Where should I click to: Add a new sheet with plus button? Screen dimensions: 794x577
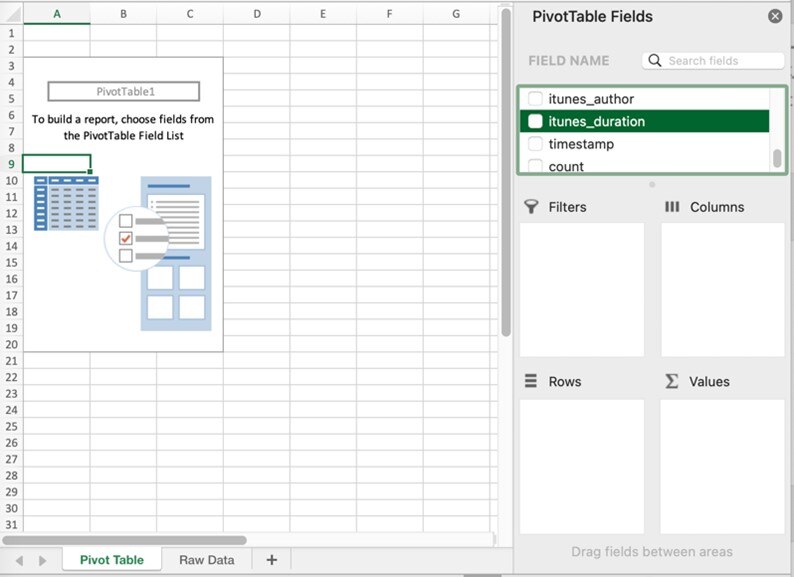pos(271,560)
